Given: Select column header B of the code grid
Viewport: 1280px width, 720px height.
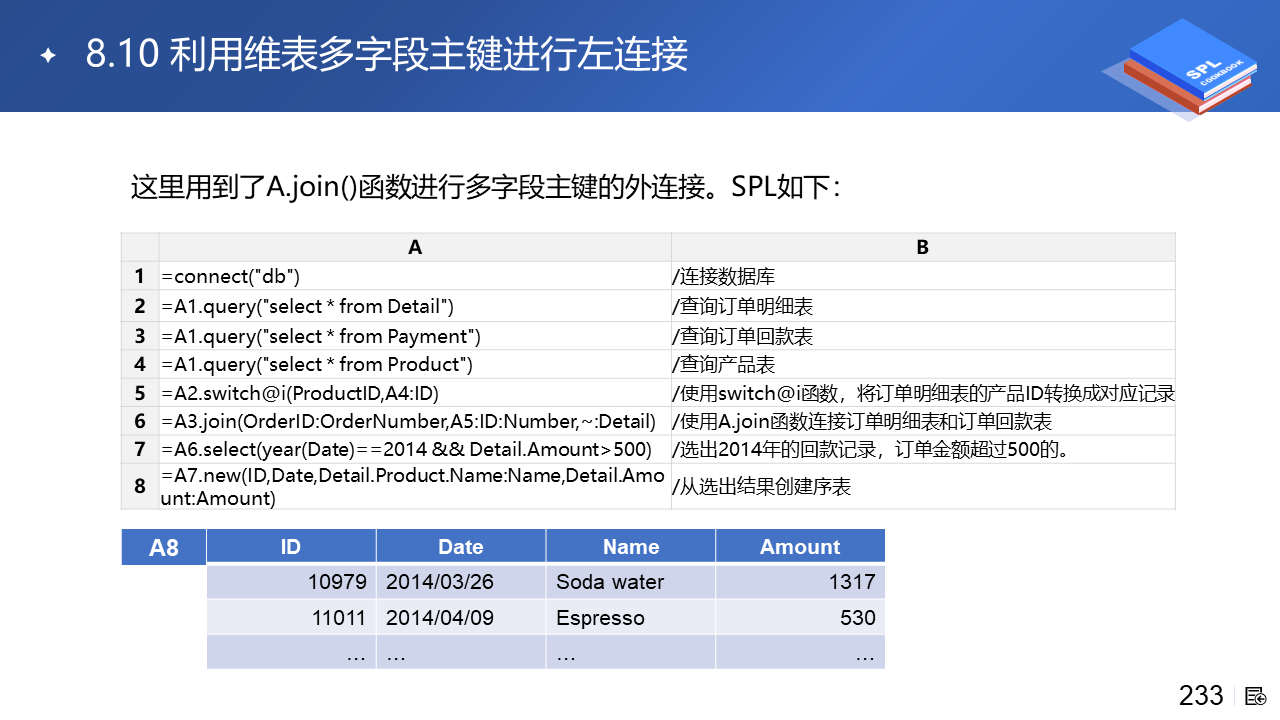Looking at the screenshot, I should click(923, 247).
